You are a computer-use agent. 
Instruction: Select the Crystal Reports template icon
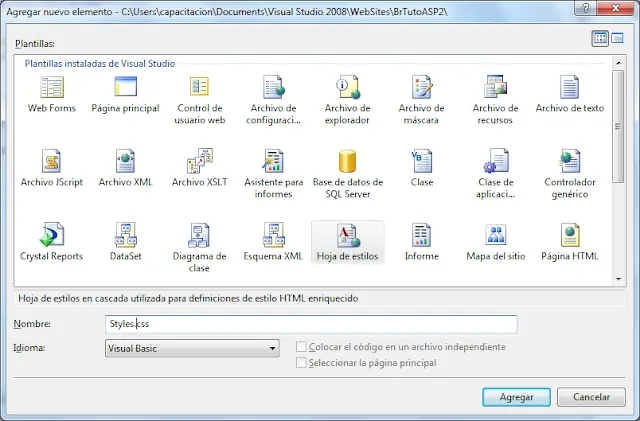pyautogui.click(x=51, y=235)
